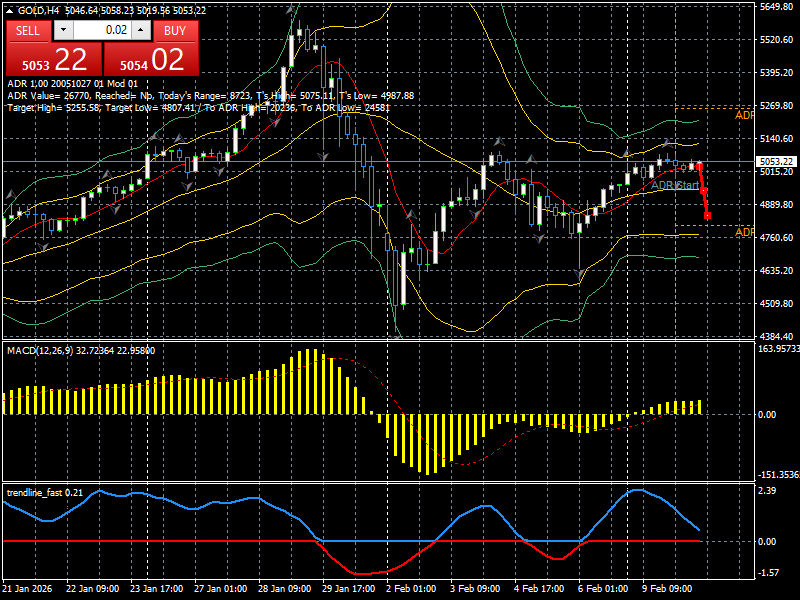Click the current price label 5053.22

click(x=776, y=161)
